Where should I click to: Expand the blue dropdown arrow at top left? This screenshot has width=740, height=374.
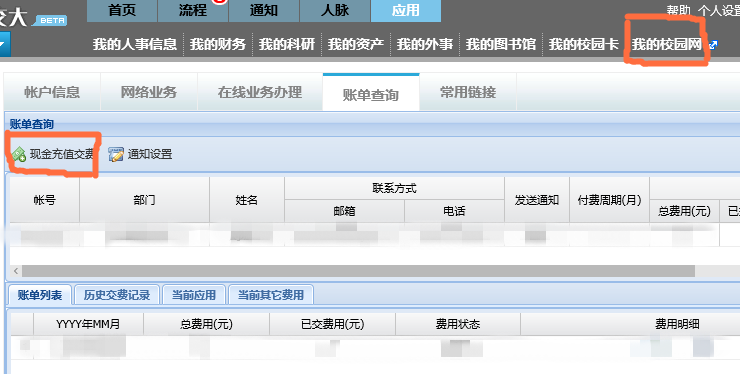4,44
